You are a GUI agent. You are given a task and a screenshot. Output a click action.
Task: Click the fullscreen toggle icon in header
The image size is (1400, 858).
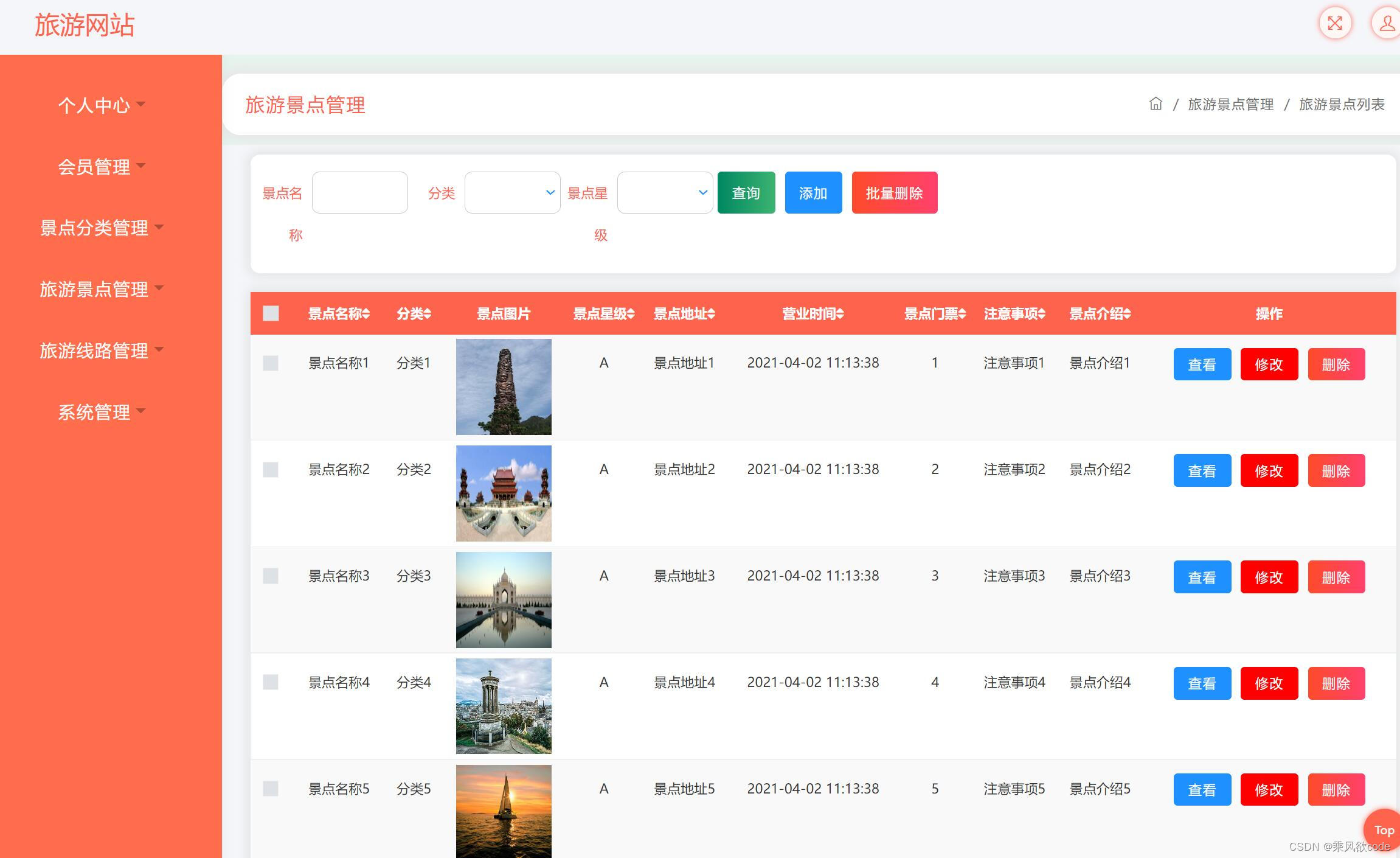[1335, 24]
